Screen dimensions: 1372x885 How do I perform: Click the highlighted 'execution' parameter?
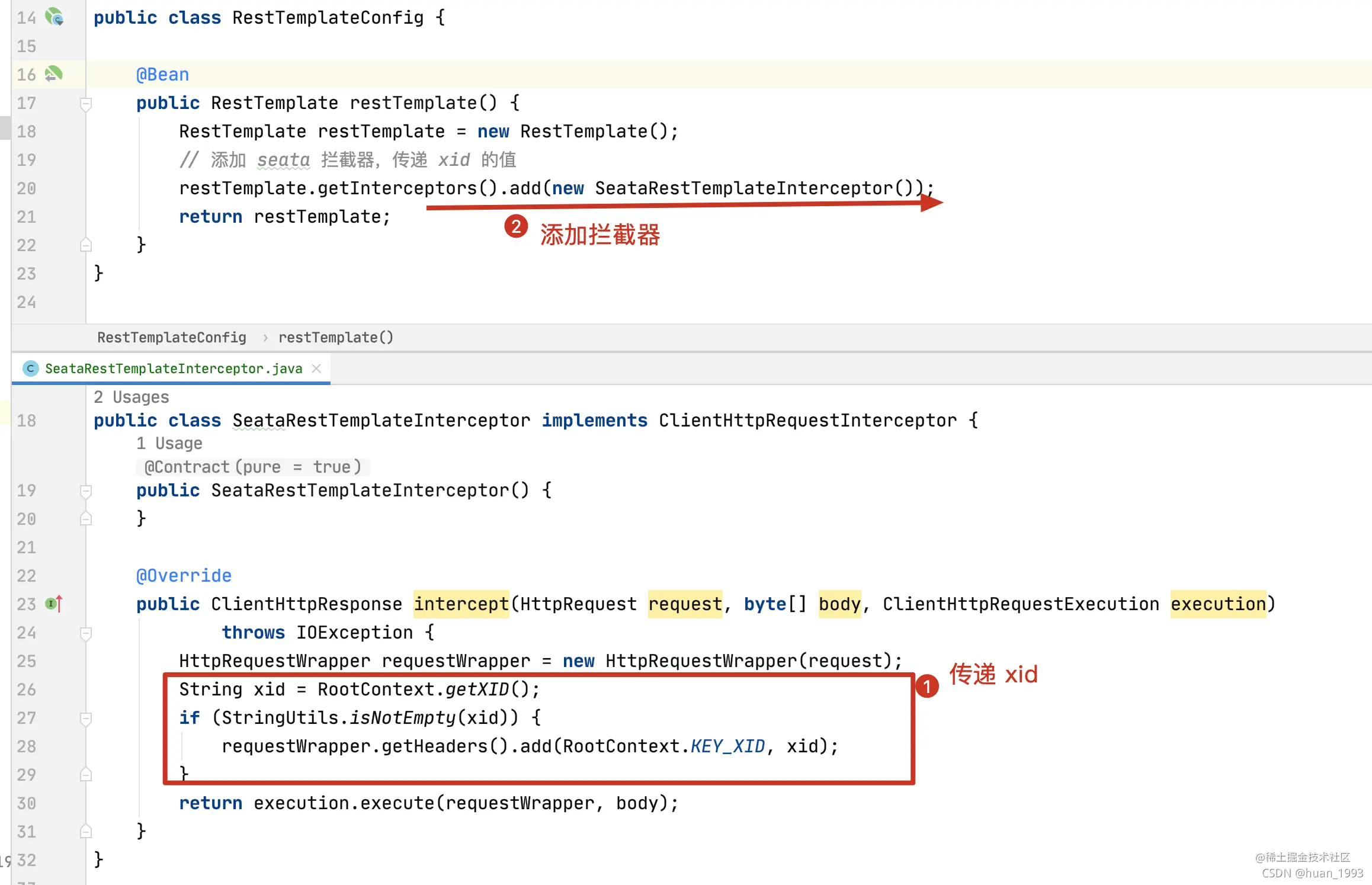point(1219,604)
